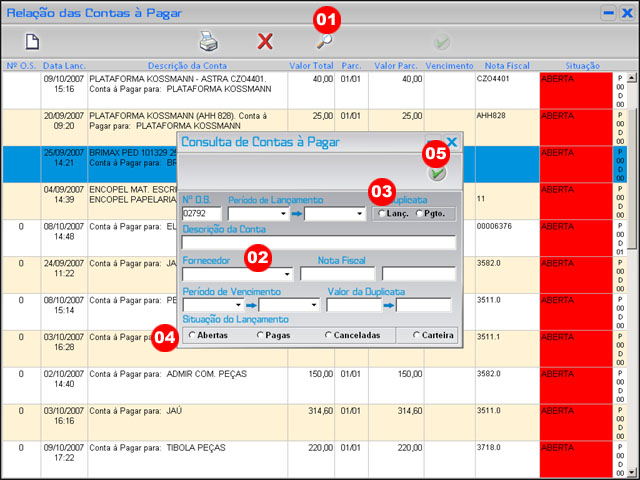Click the red X delete icon
Image resolution: width=640 pixels, height=480 pixels.
[x=265, y=42]
